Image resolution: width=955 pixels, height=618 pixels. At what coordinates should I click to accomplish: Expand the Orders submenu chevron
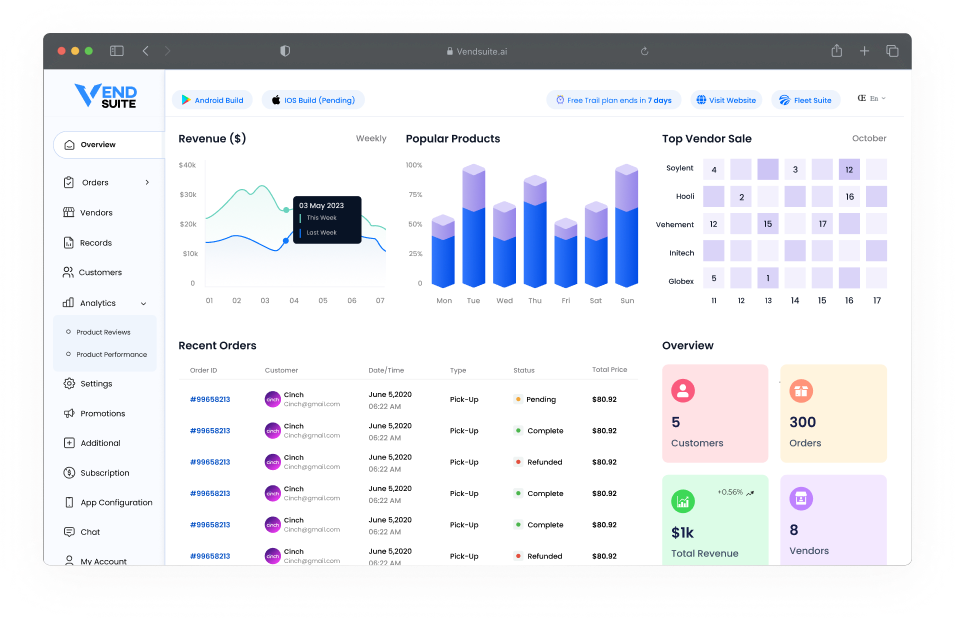coord(147,183)
